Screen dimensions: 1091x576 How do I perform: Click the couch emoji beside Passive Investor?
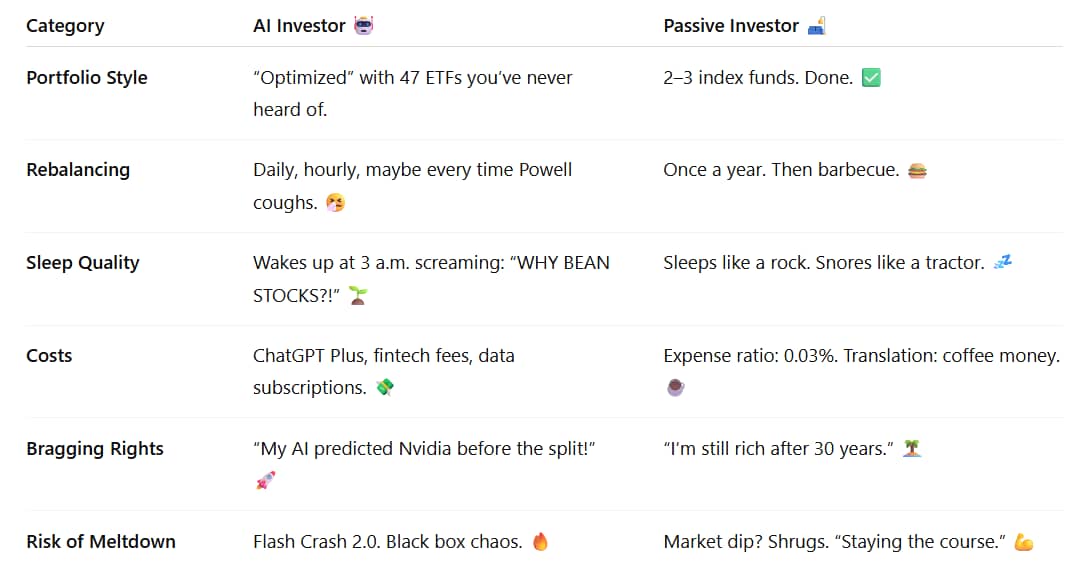(x=817, y=26)
